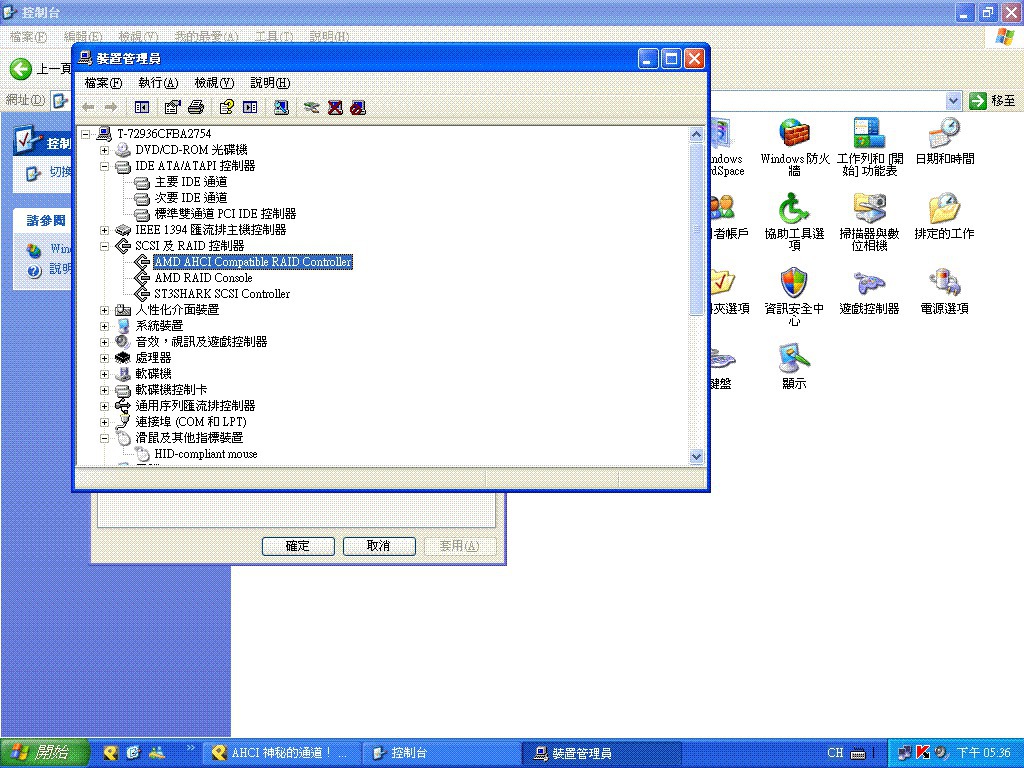Image resolution: width=1024 pixels, height=768 pixels.
Task: Collapse the IDE ATA/ATAPI 控制器 node
Action: pos(104,166)
